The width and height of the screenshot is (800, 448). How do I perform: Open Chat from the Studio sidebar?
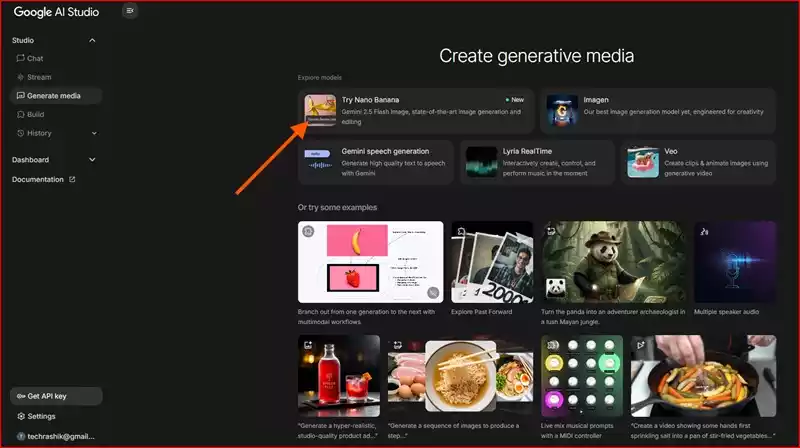[x=35, y=58]
